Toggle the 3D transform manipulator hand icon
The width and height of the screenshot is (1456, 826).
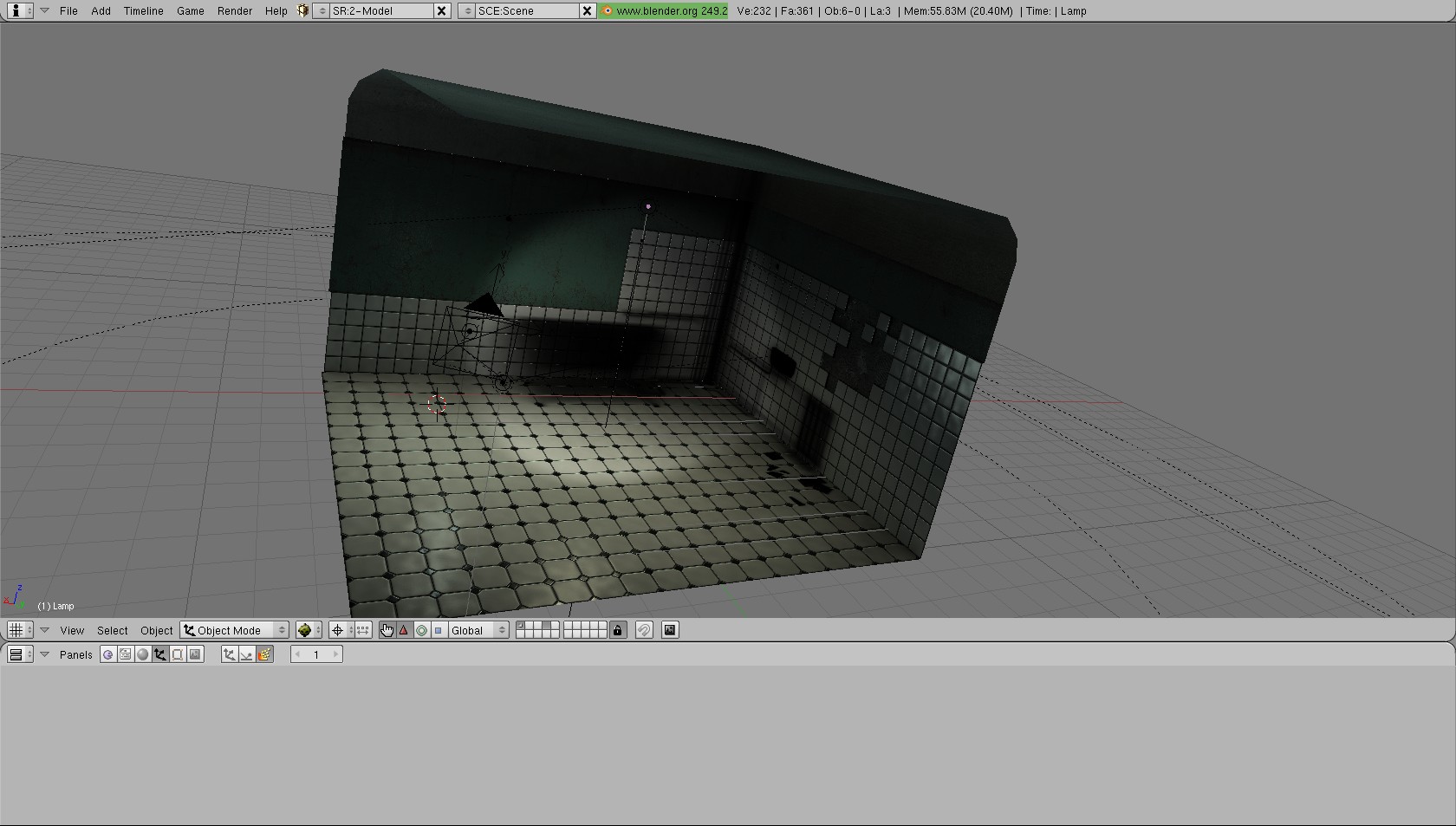pos(387,630)
